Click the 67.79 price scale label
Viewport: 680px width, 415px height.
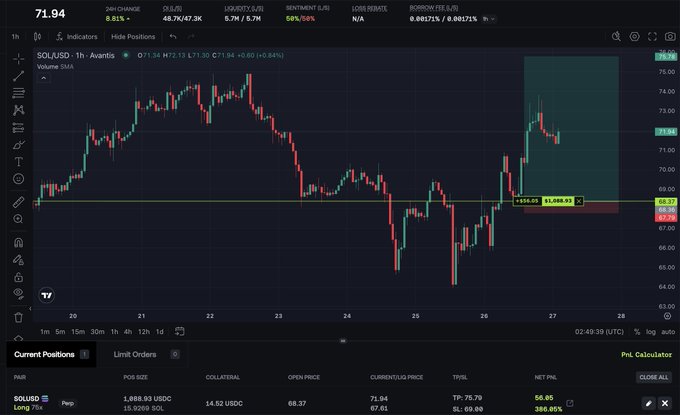(666, 218)
